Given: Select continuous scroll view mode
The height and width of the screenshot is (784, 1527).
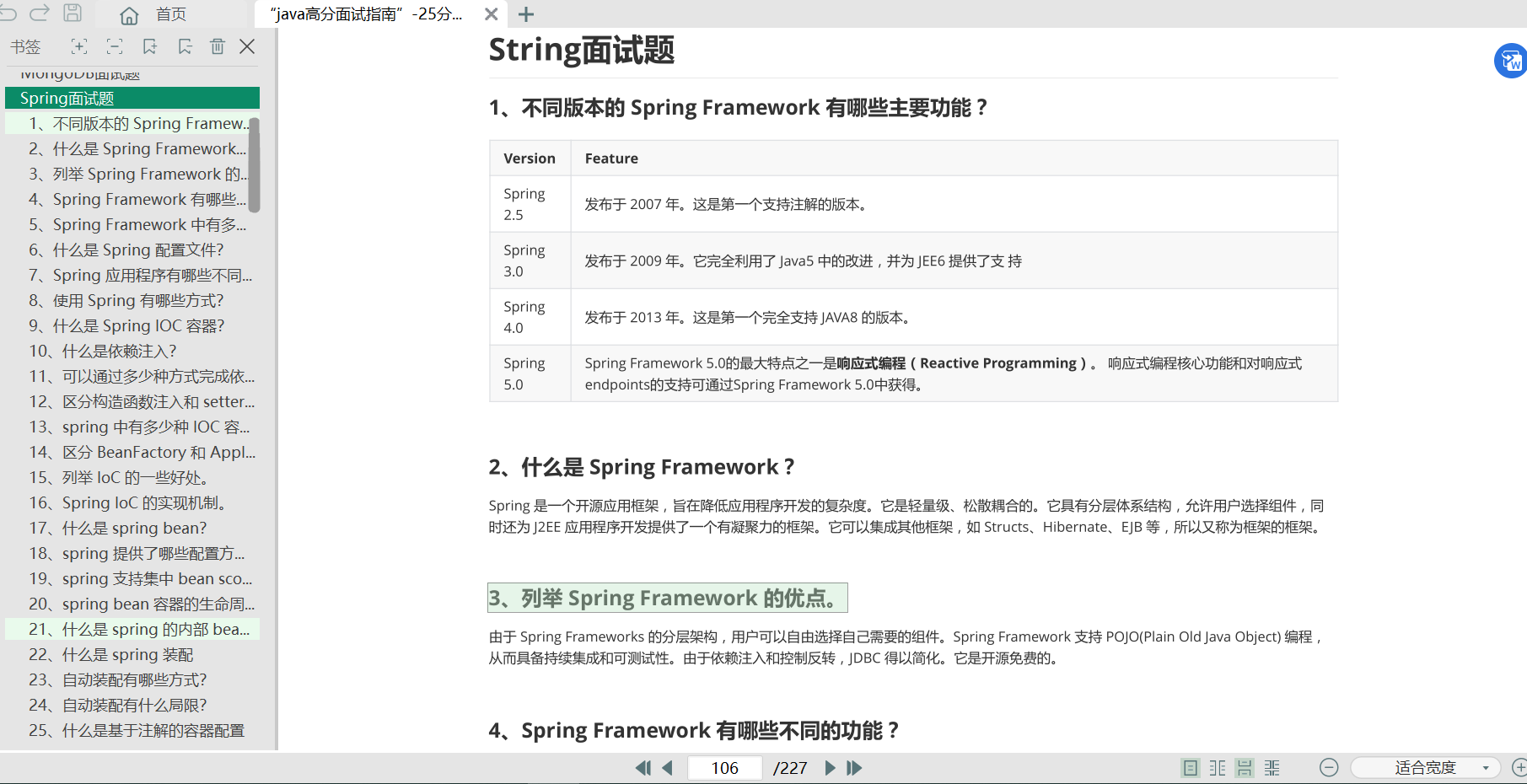Looking at the screenshot, I should pos(1245,768).
